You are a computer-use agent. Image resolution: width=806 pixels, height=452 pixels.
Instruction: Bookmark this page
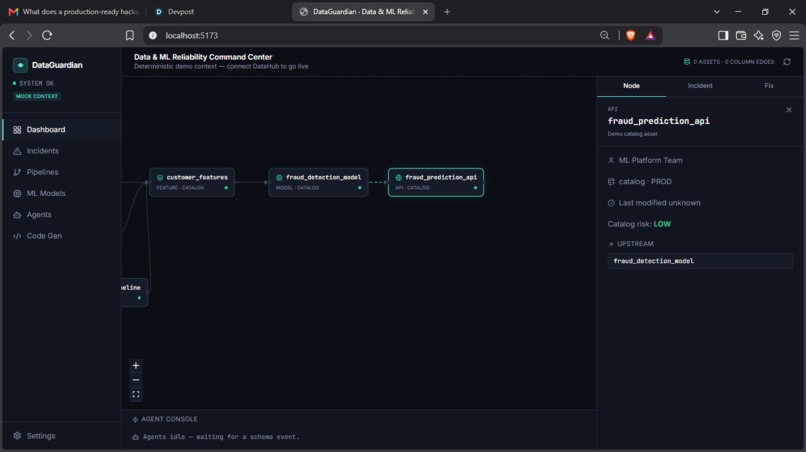(130, 35)
